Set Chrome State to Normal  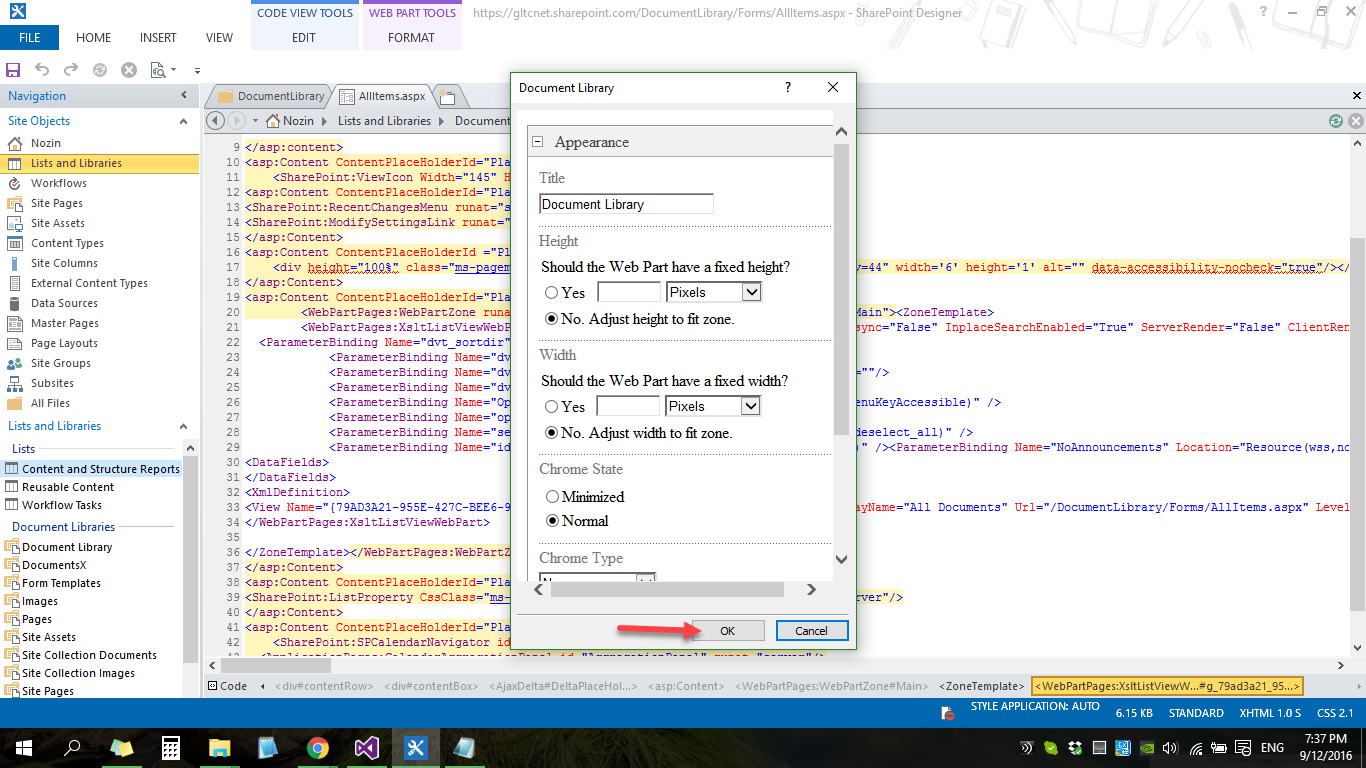coord(551,521)
